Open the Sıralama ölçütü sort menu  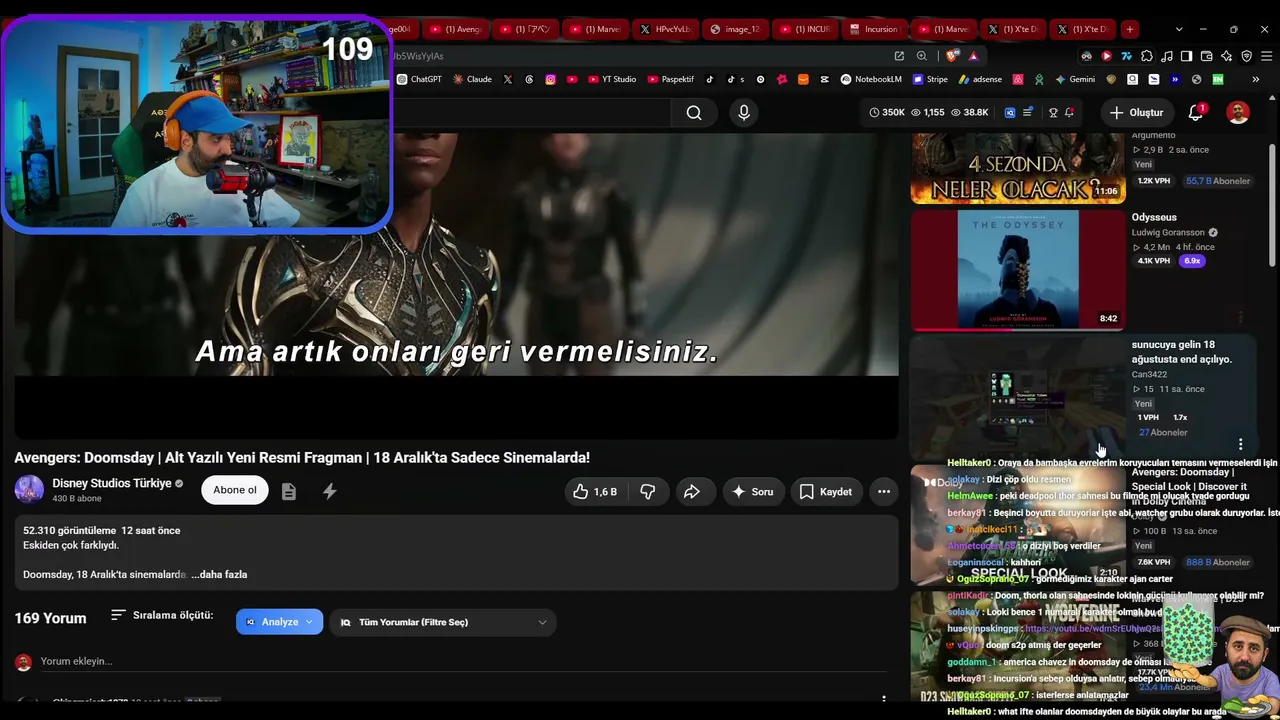[162, 615]
